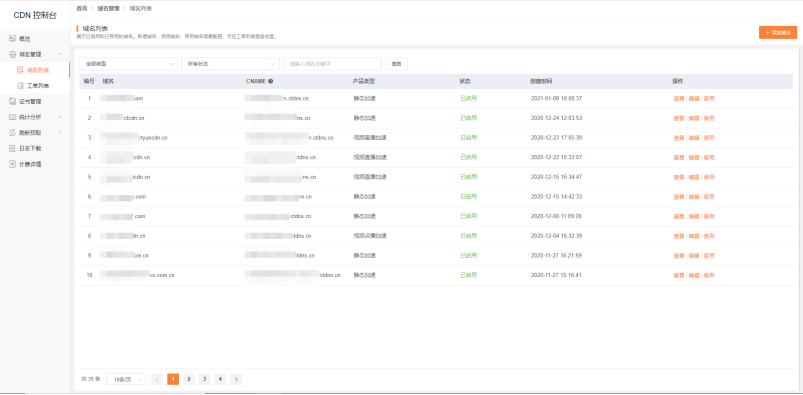Go to 首页 in the breadcrumb
The height and width of the screenshot is (395, 803).
coord(81,9)
